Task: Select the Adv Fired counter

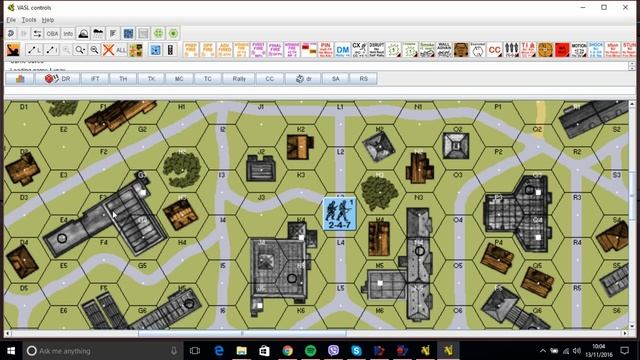Action: (x=224, y=49)
